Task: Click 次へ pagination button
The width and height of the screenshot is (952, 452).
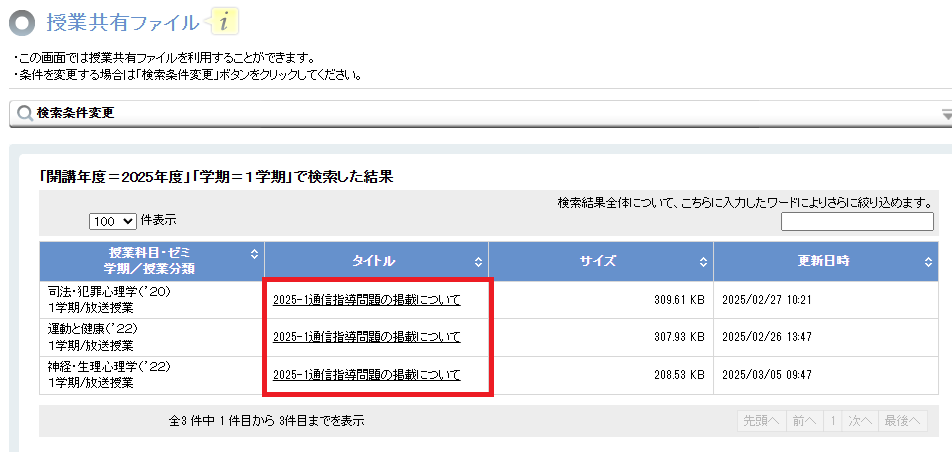Action: point(860,420)
